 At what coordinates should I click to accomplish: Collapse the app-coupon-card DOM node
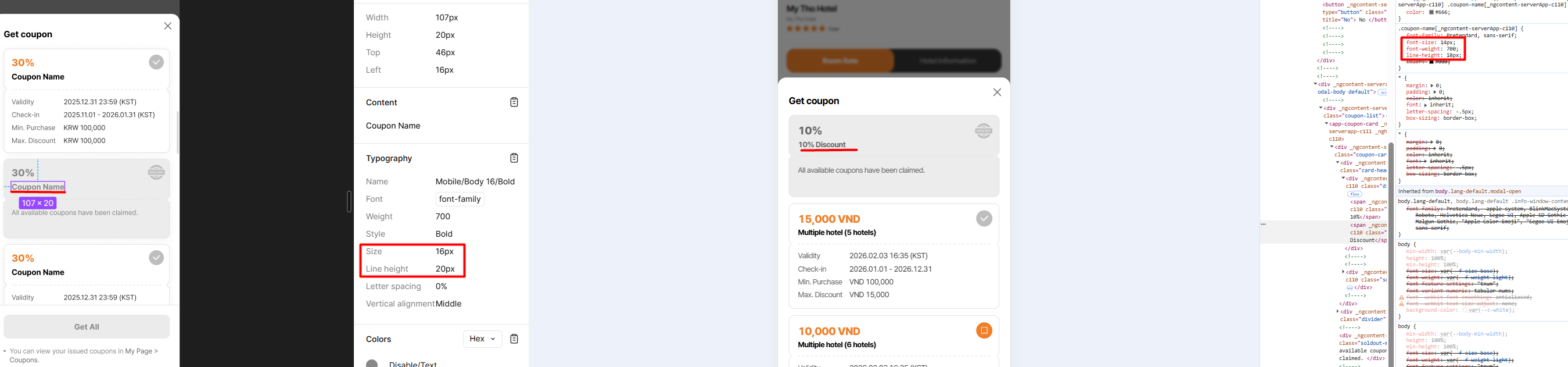1326,124
